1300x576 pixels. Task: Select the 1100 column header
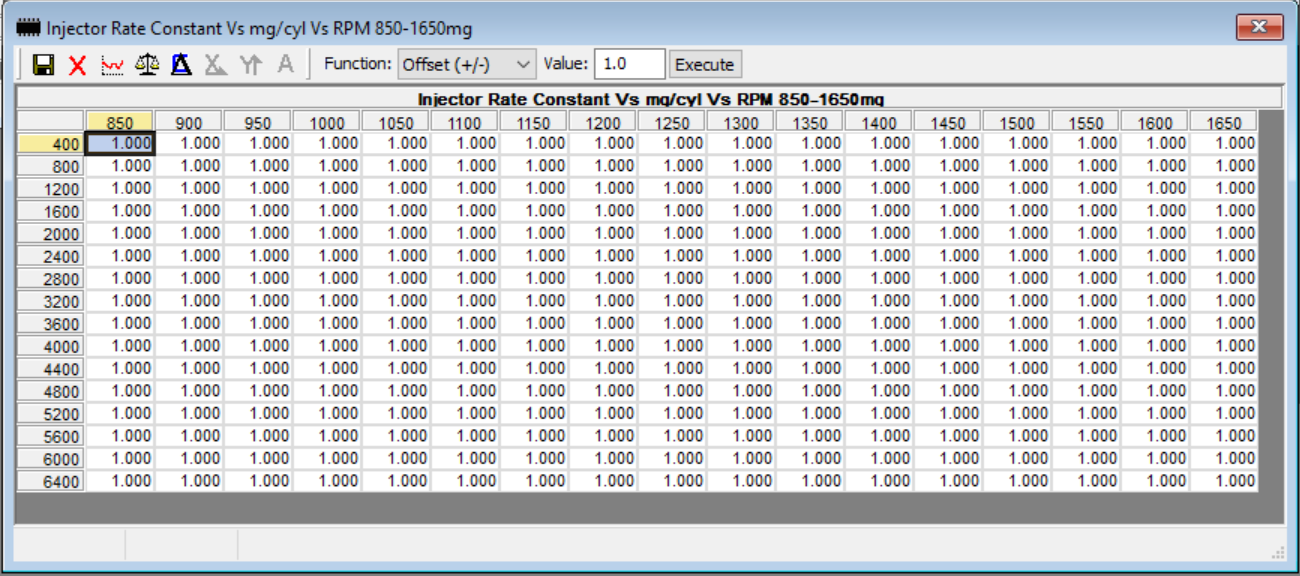click(464, 122)
